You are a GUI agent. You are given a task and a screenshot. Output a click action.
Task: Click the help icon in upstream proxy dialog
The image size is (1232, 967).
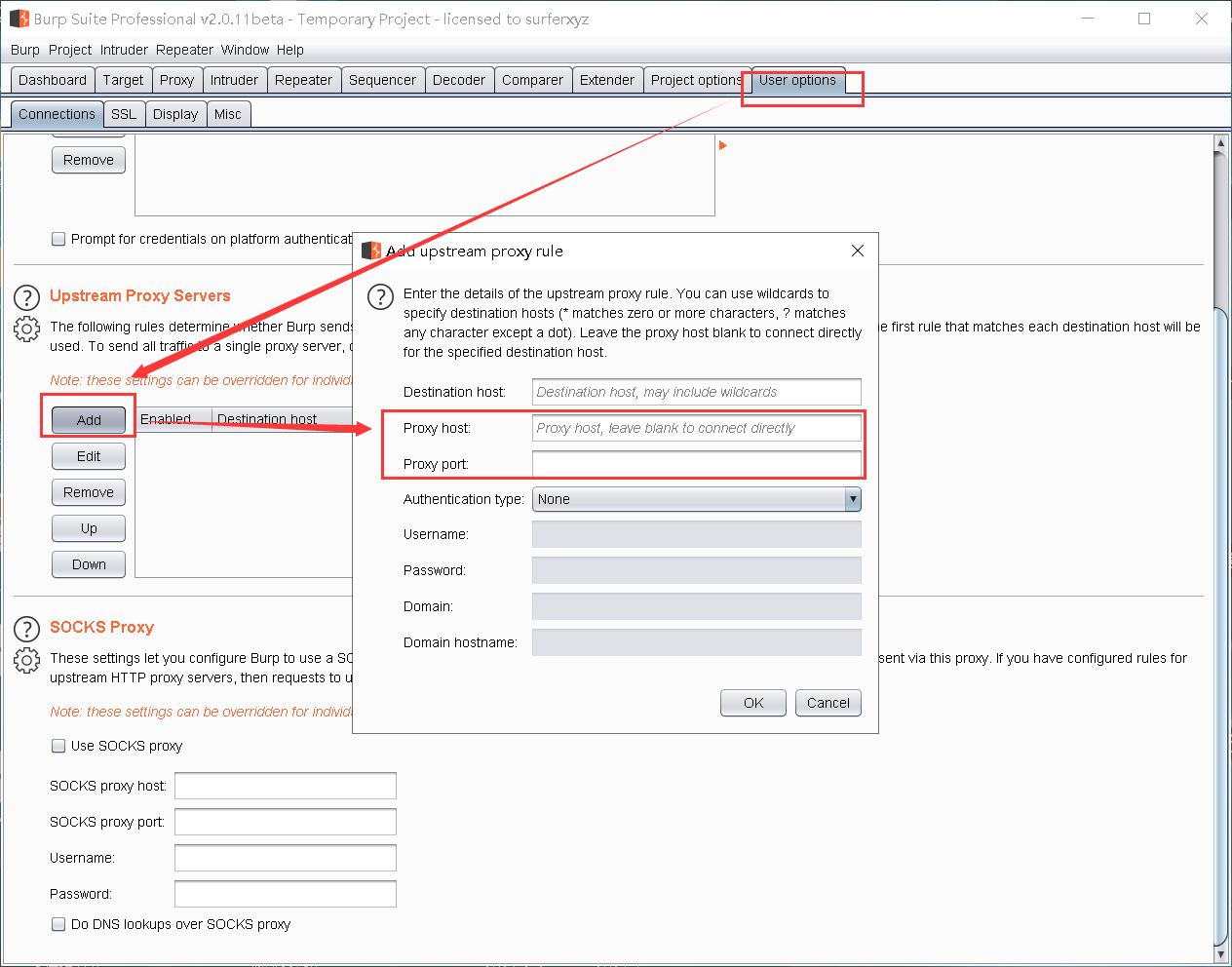[380, 296]
